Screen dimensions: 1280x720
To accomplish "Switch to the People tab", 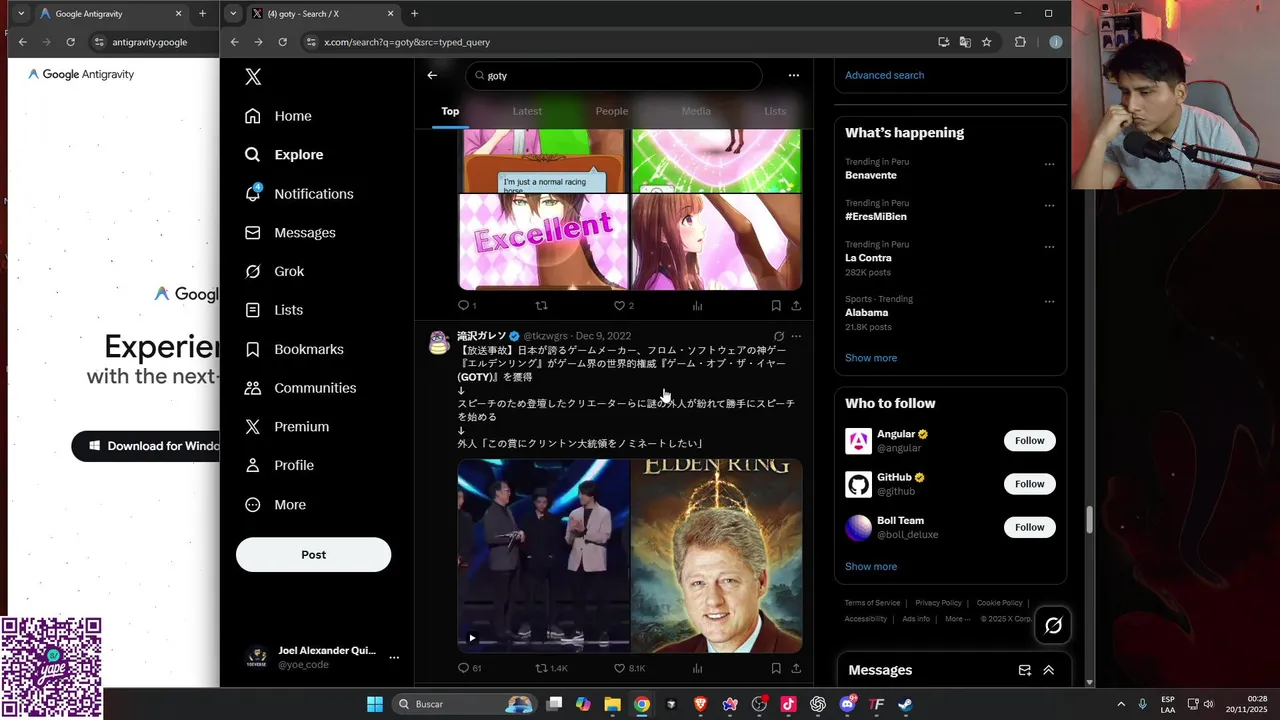I will pyautogui.click(x=612, y=111).
